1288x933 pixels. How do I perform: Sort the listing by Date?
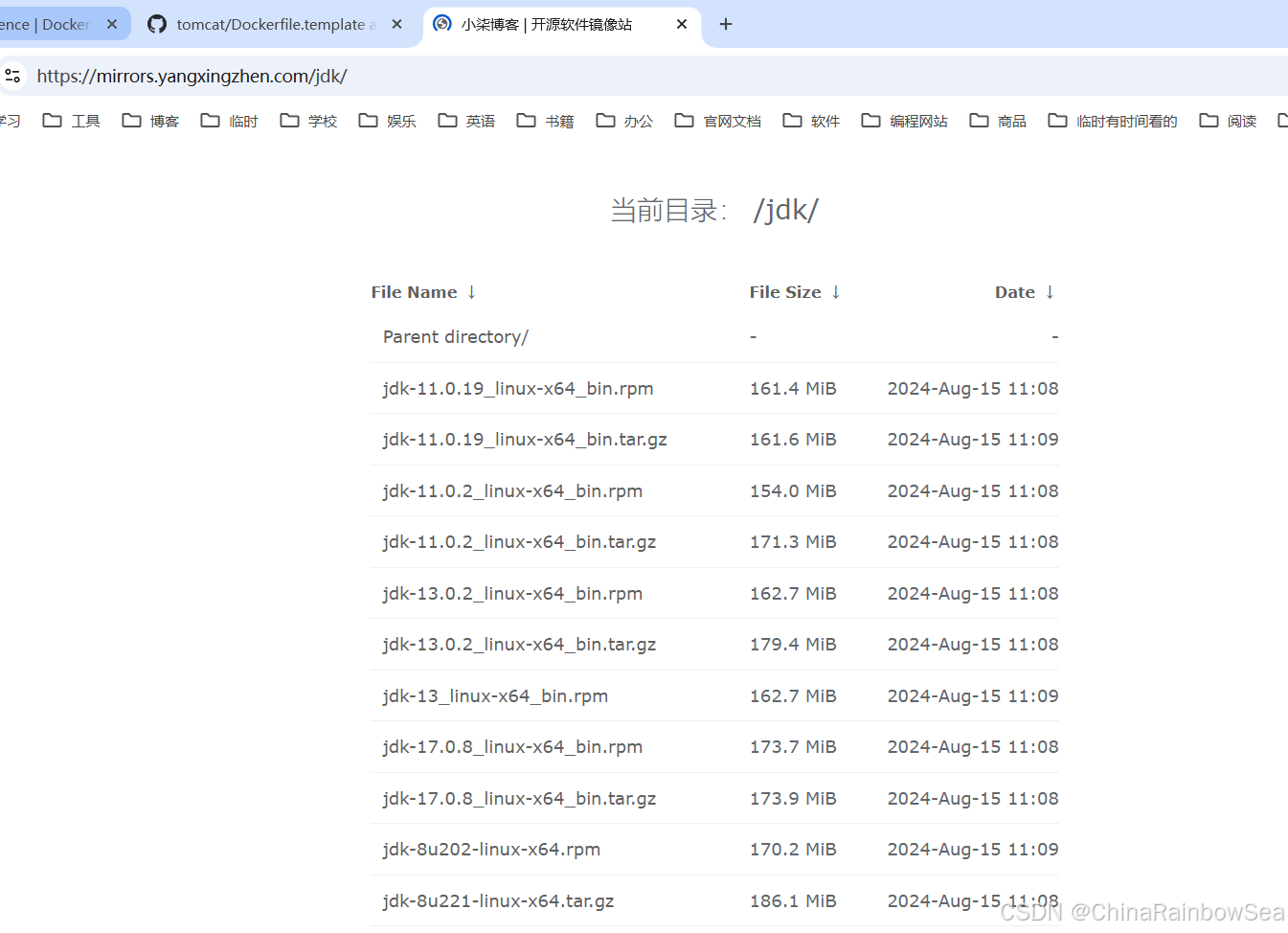[1024, 292]
